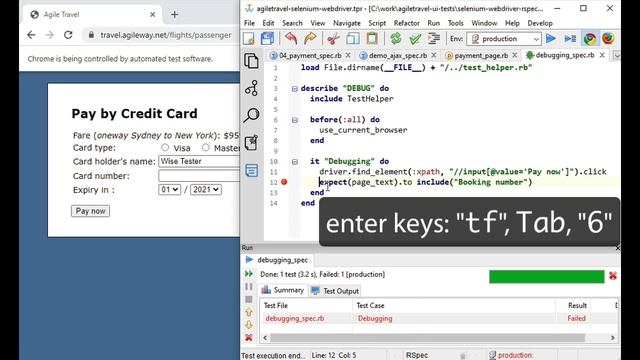Click the red X below run arrows
640x360 pixels.
point(249,338)
